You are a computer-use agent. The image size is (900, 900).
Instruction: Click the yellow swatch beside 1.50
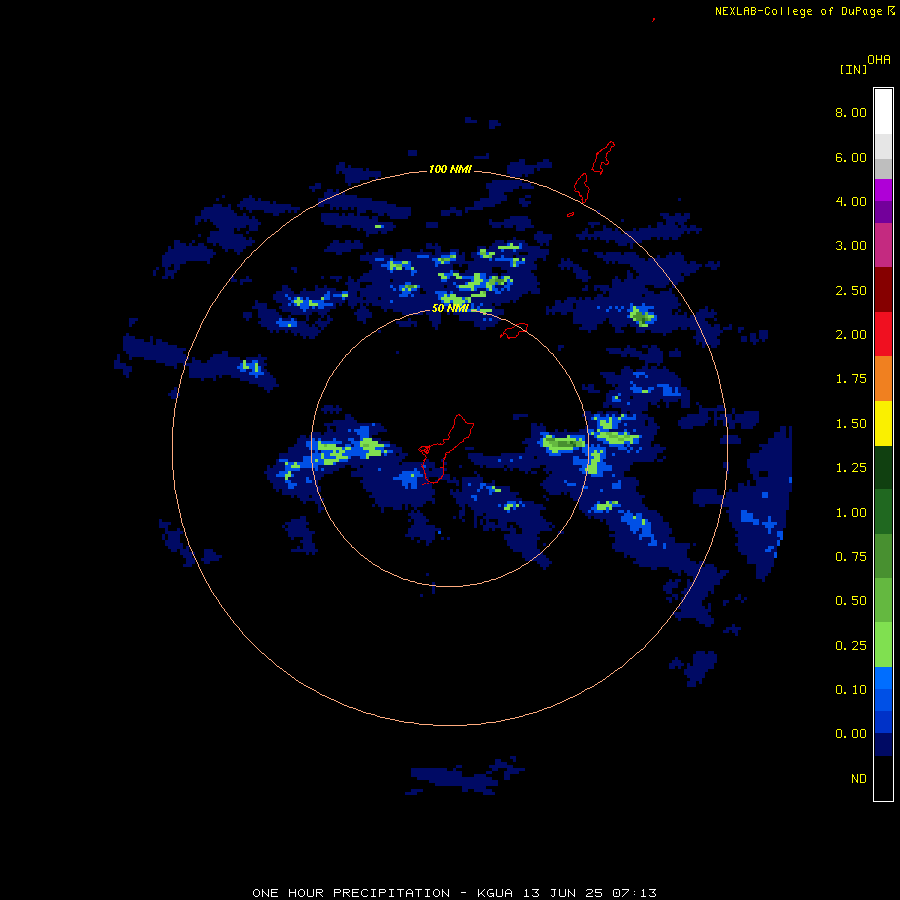(883, 423)
